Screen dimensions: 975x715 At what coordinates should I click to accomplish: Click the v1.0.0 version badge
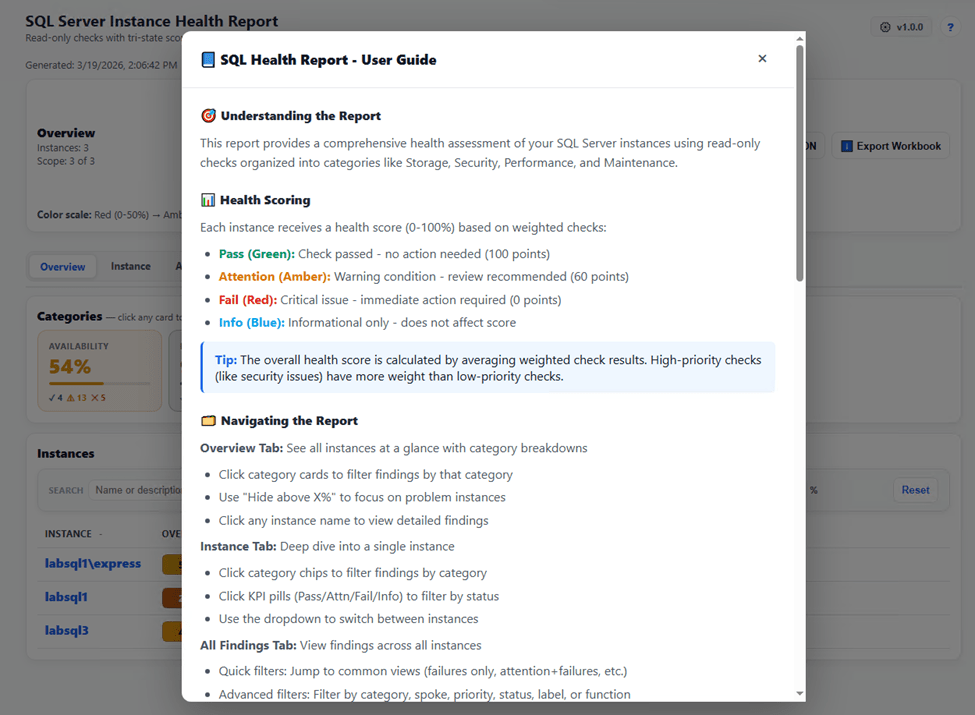(x=902, y=27)
